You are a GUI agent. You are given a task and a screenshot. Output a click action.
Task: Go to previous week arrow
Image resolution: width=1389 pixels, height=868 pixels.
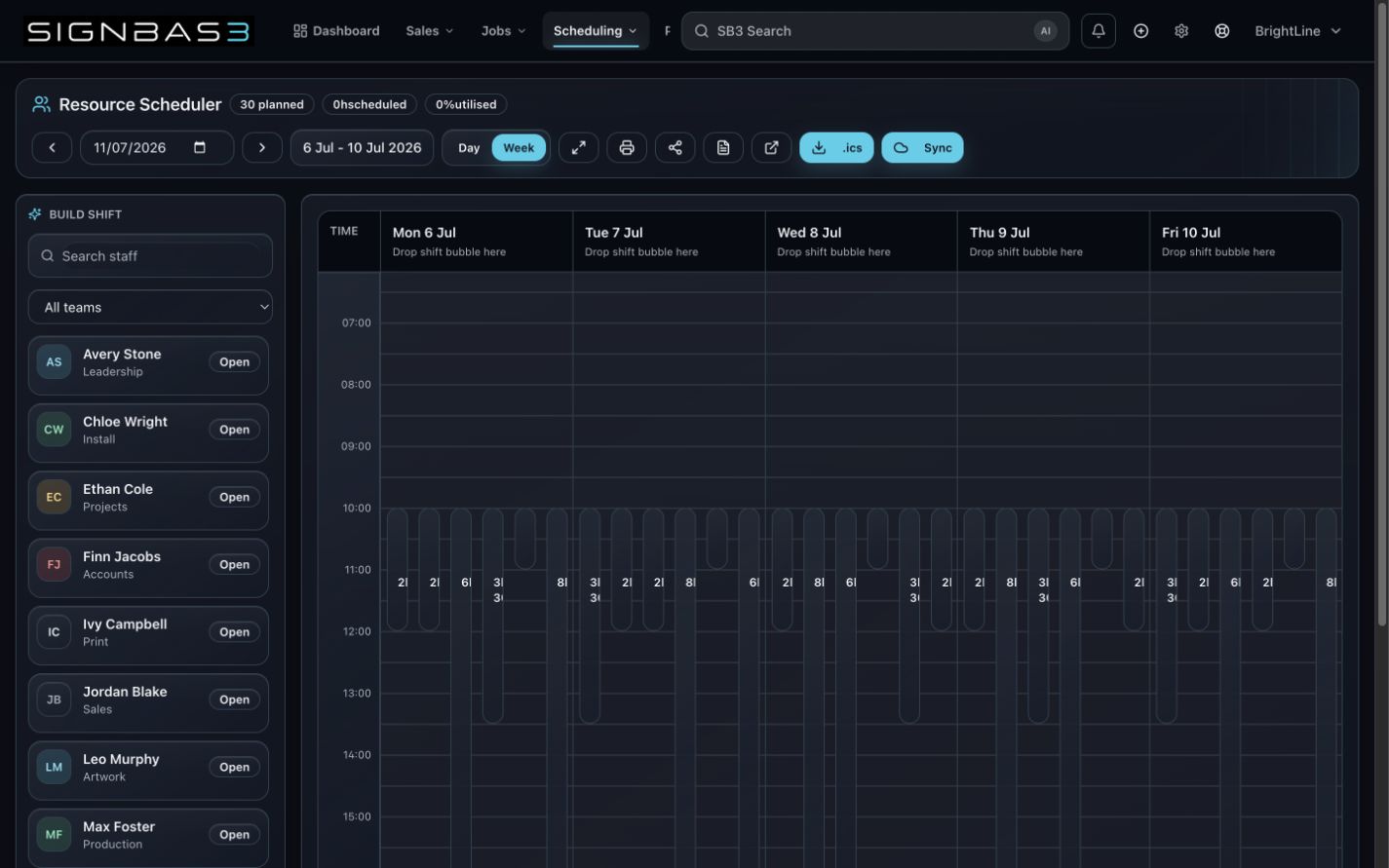(x=52, y=147)
